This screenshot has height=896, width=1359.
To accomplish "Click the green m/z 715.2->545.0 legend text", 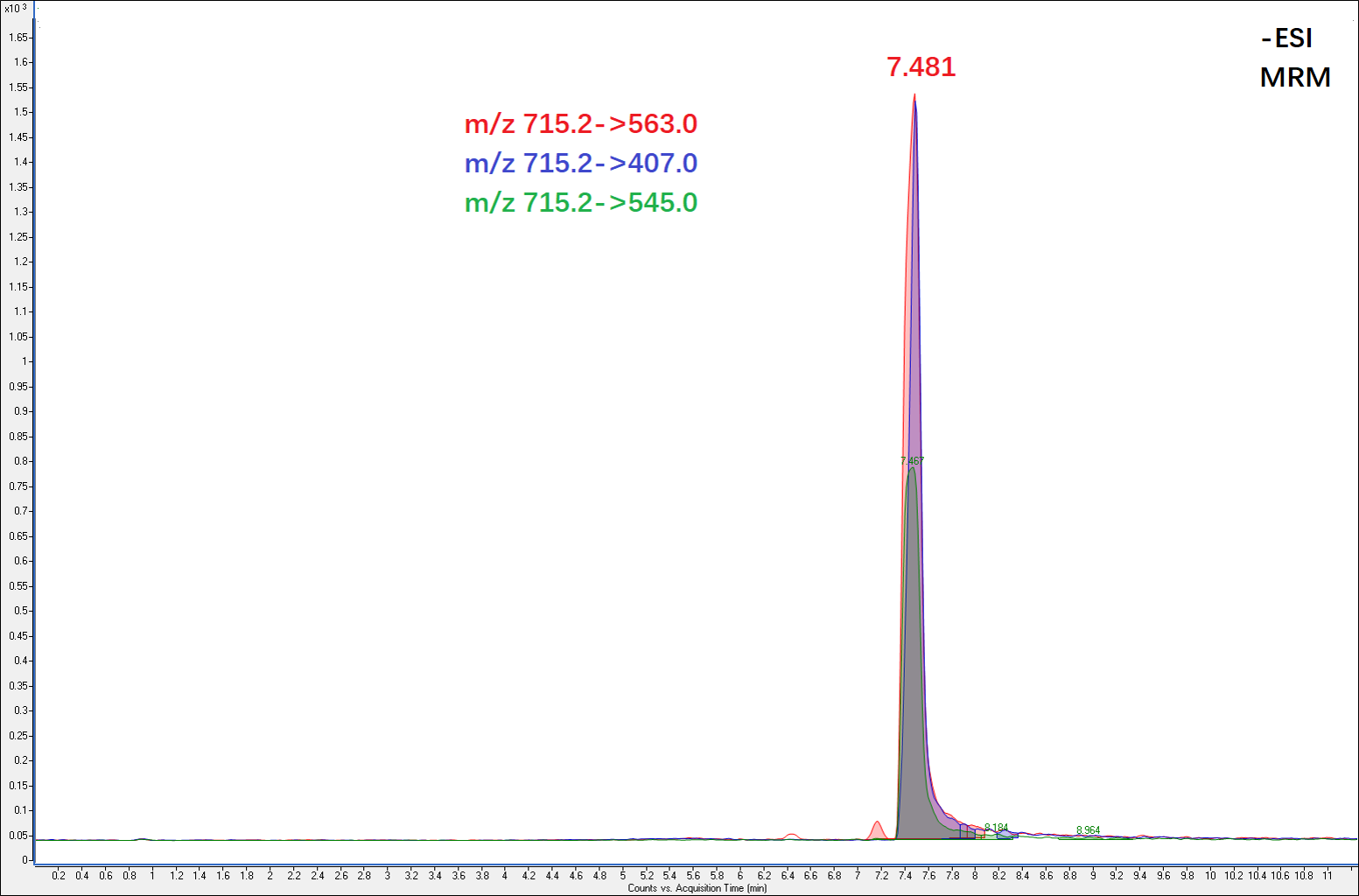I will click(580, 203).
